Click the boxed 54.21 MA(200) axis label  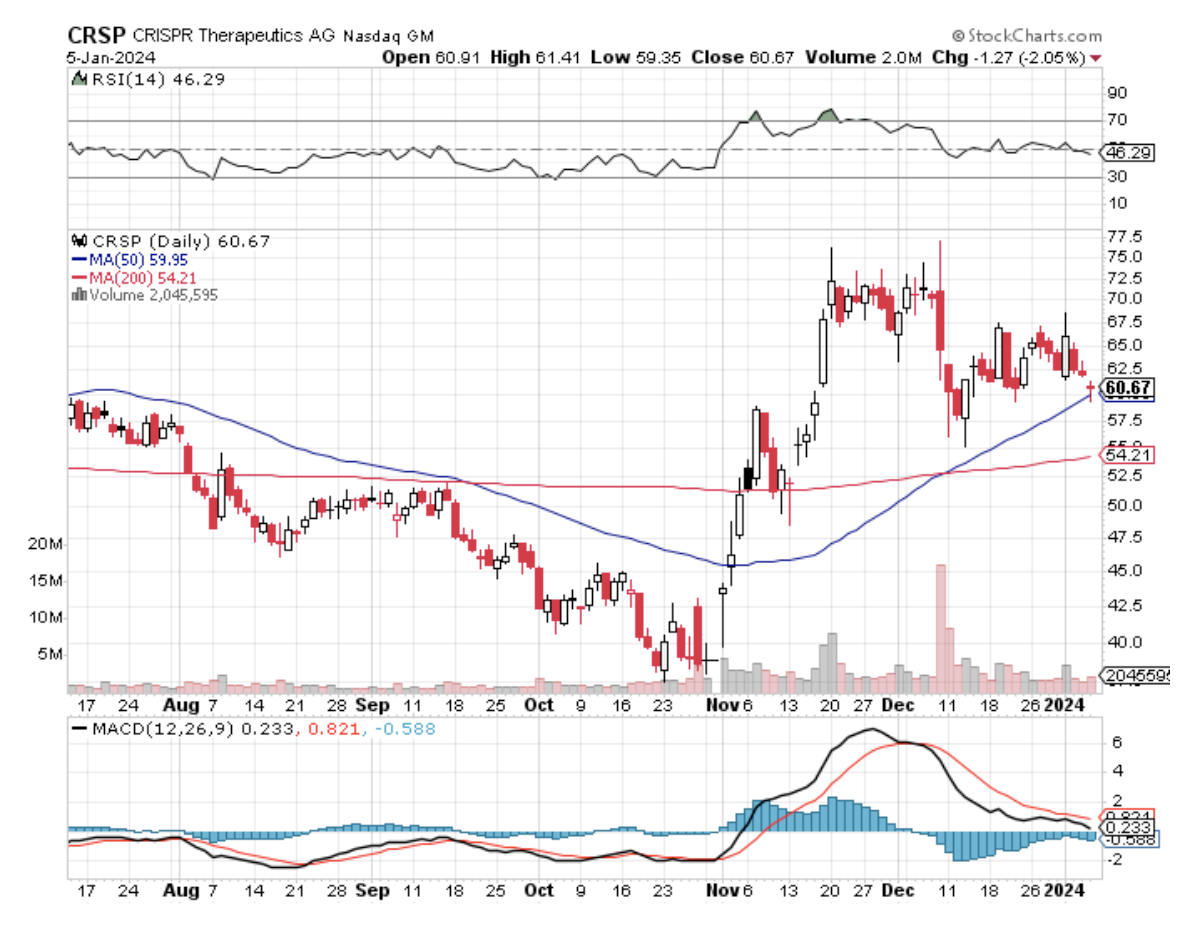click(x=1125, y=455)
